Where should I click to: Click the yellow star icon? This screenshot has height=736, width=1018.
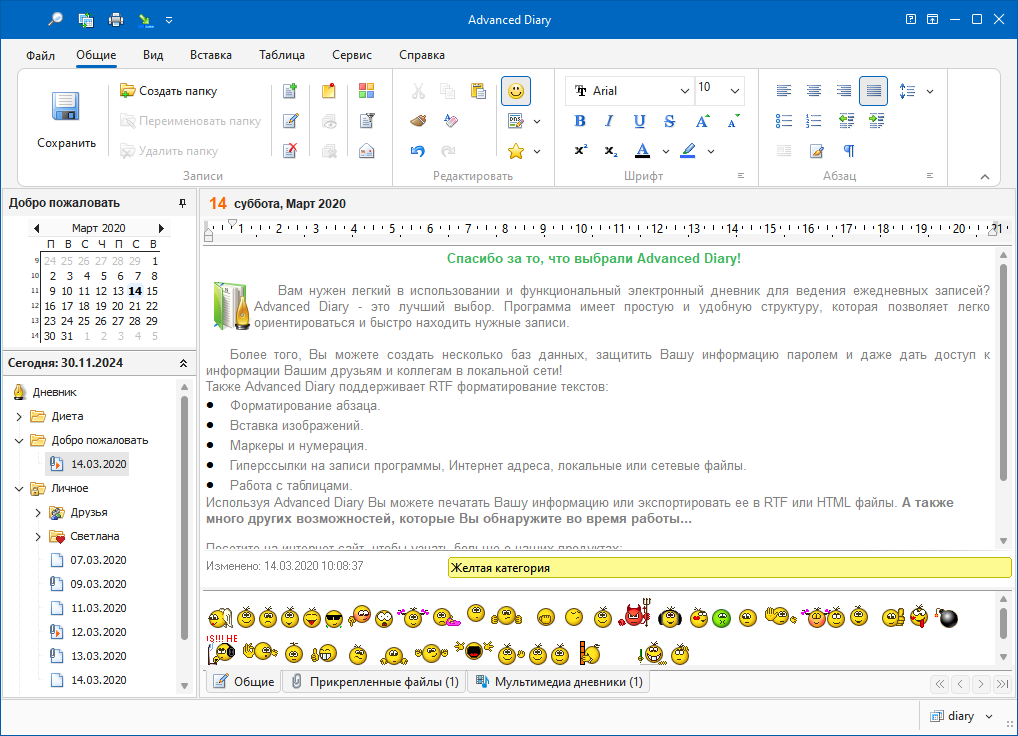coord(515,151)
